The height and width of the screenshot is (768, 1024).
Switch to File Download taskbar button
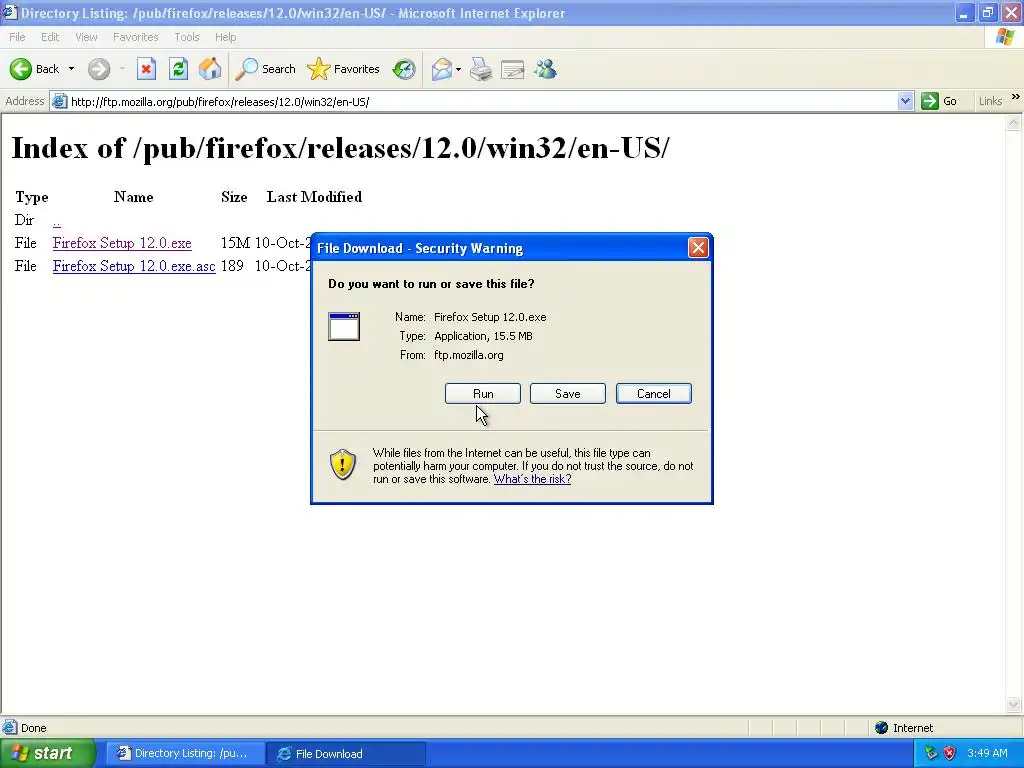click(x=346, y=754)
